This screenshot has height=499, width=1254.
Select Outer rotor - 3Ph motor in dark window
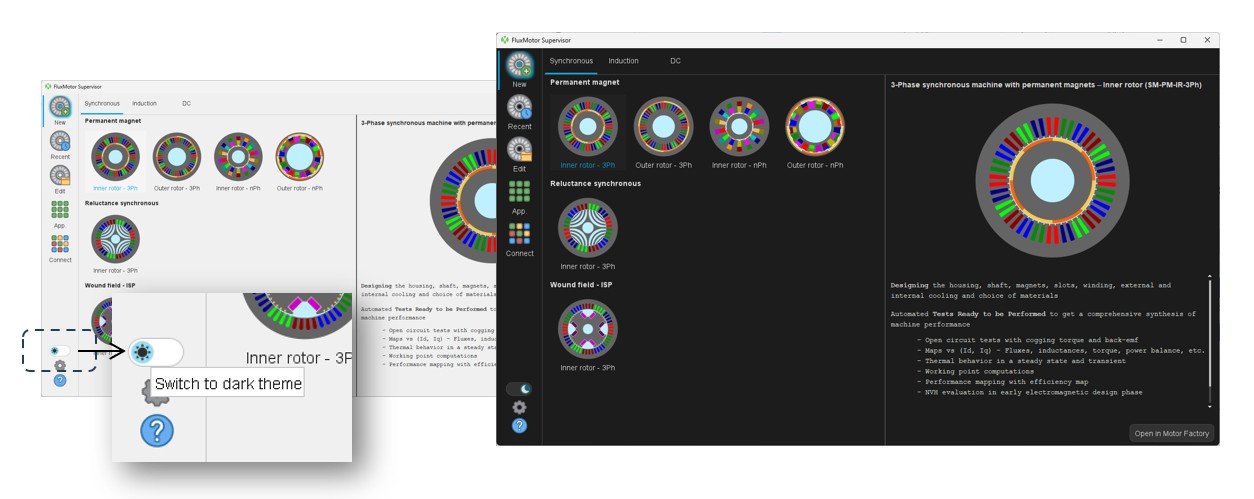pyautogui.click(x=664, y=127)
